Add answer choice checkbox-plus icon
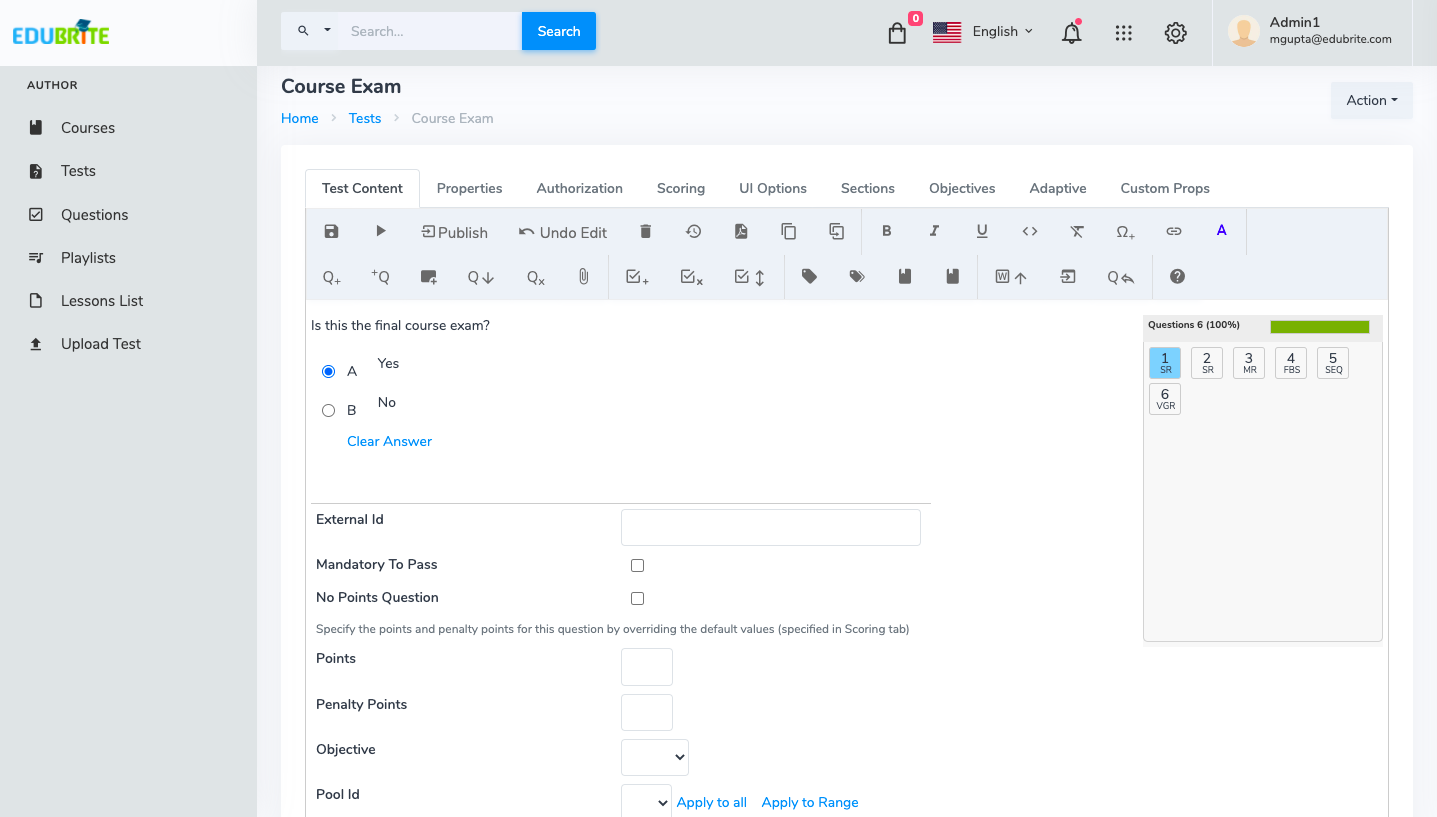The height and width of the screenshot is (817, 1437). tap(637, 277)
